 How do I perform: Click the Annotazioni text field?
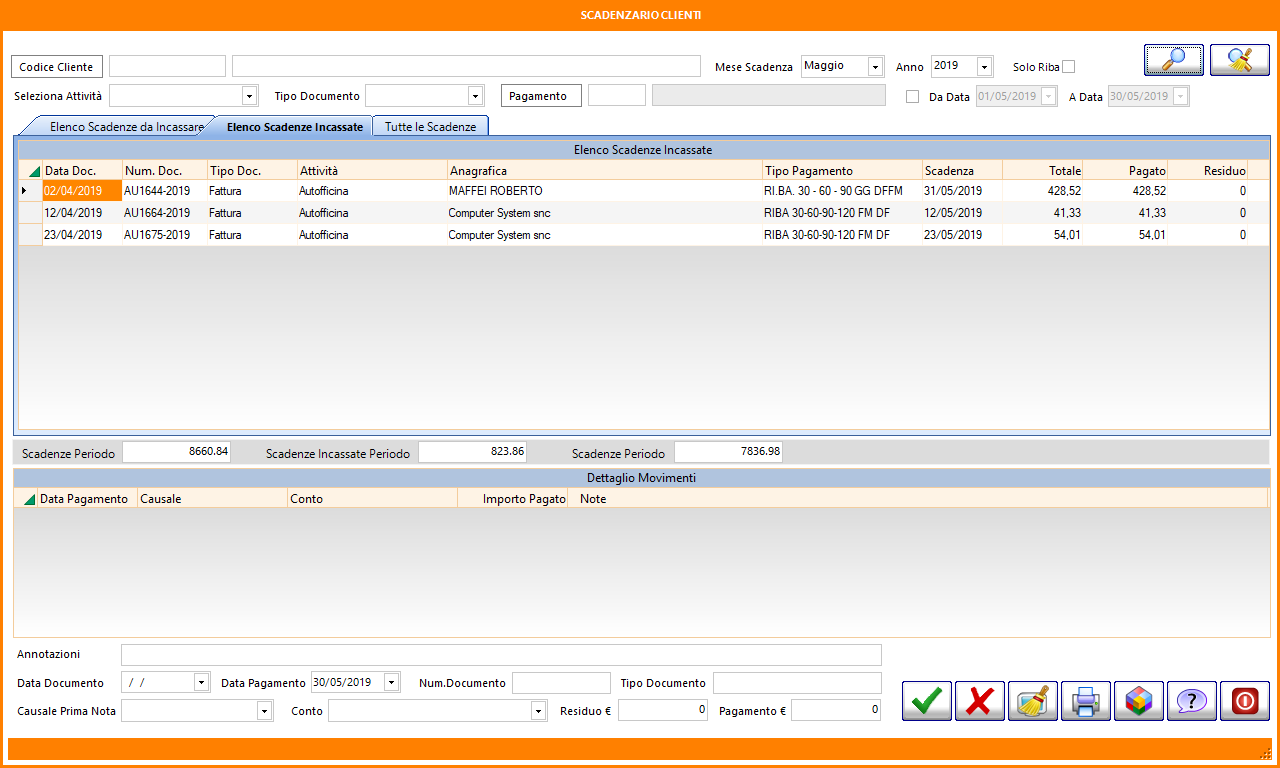pyautogui.click(x=501, y=655)
